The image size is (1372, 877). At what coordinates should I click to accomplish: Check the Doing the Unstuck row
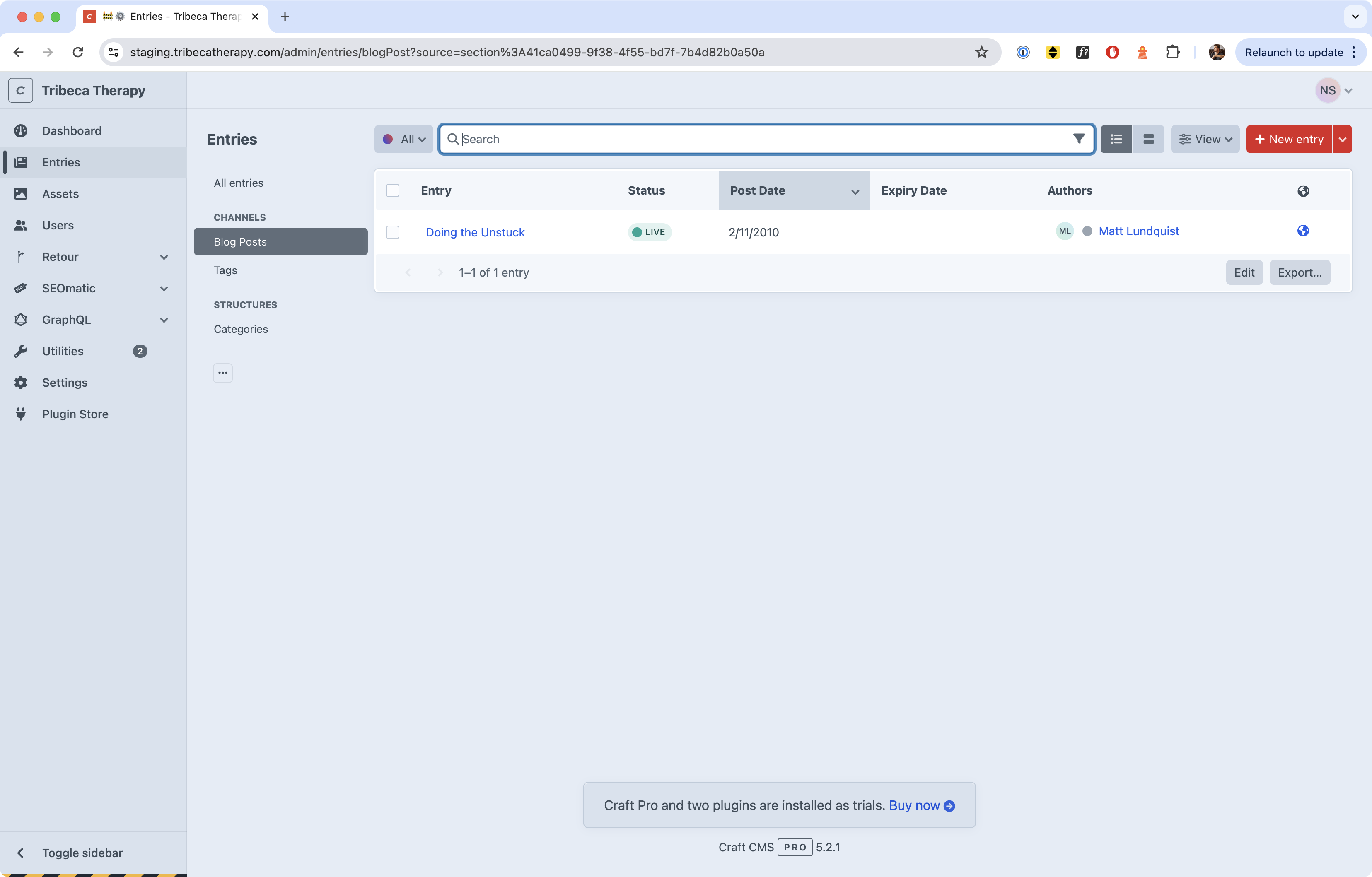coord(393,232)
